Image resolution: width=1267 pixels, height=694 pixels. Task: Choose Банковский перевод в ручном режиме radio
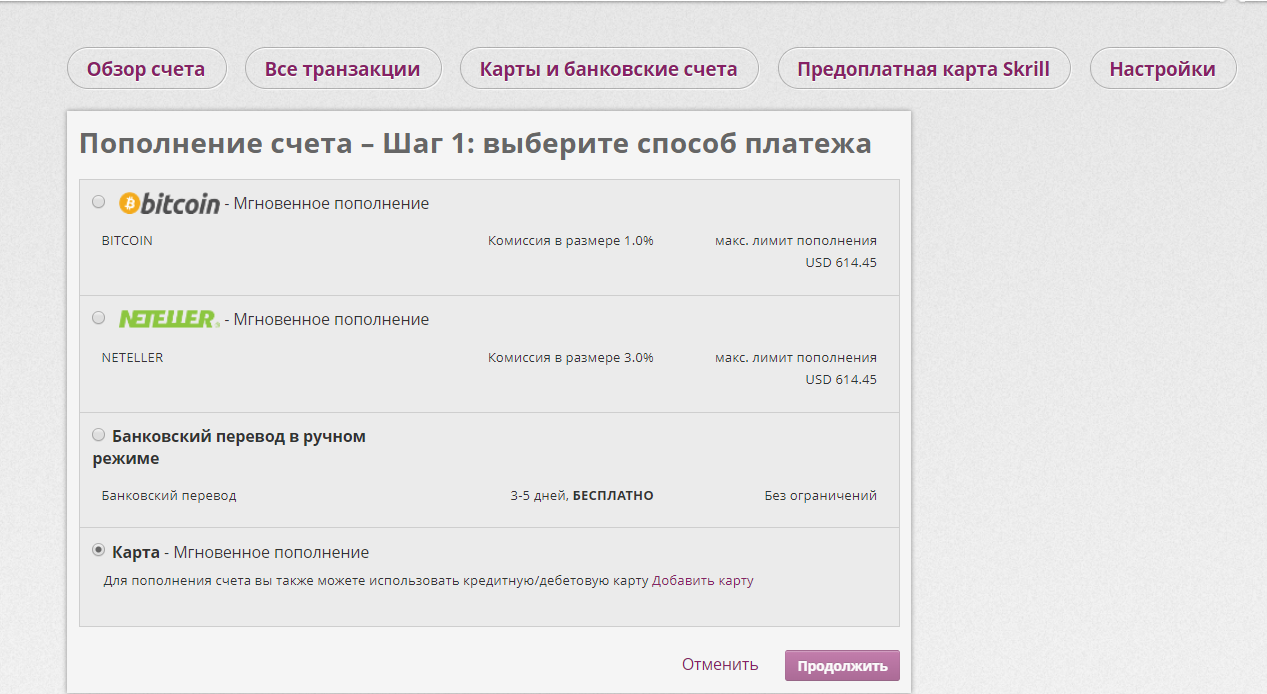click(x=98, y=435)
